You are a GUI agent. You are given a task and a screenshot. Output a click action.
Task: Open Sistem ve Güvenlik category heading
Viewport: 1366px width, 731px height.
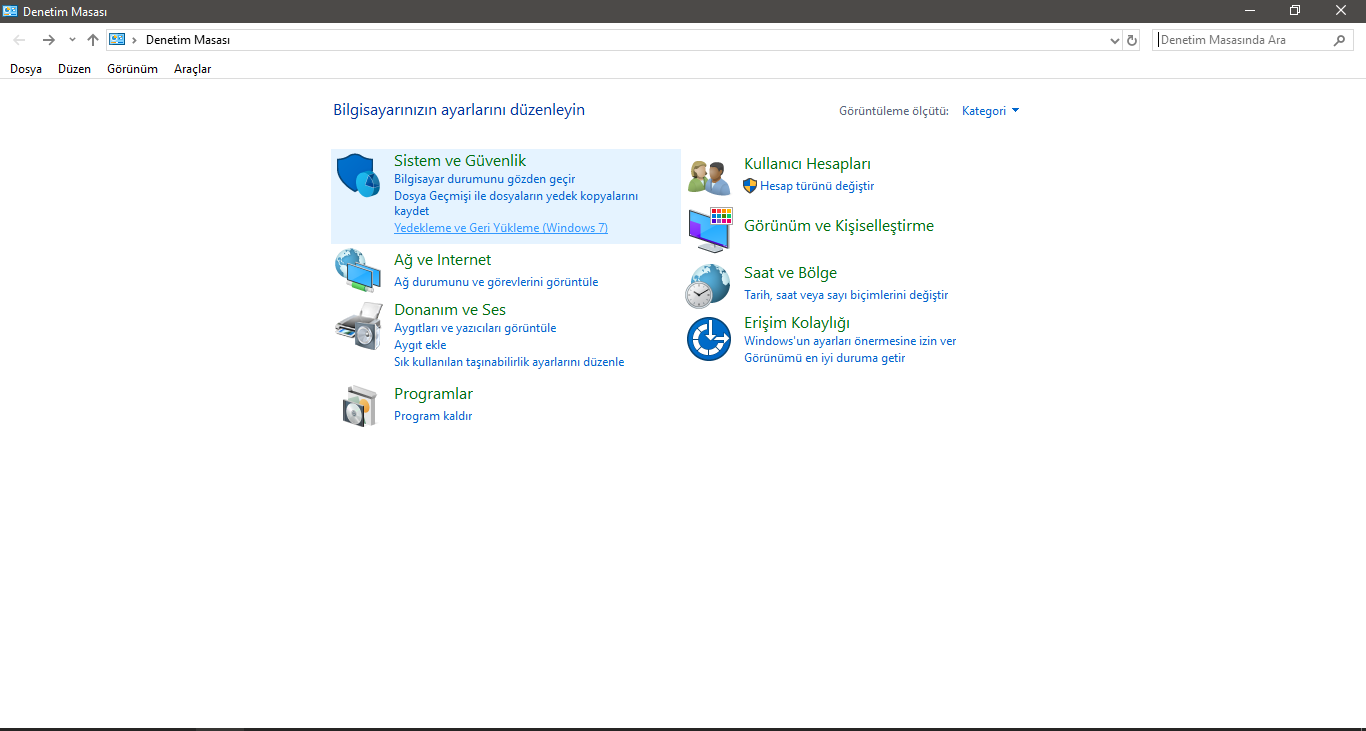tap(460, 161)
